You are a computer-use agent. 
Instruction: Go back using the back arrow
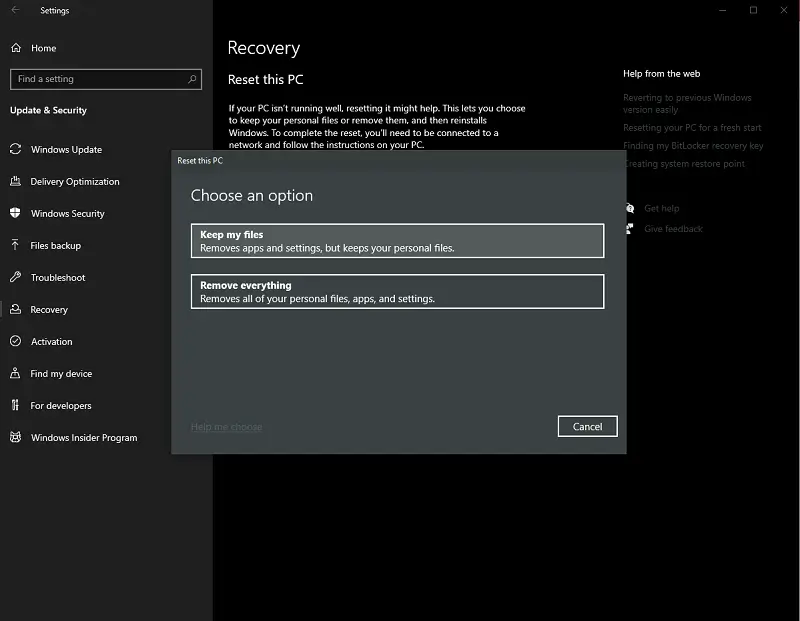click(15, 11)
